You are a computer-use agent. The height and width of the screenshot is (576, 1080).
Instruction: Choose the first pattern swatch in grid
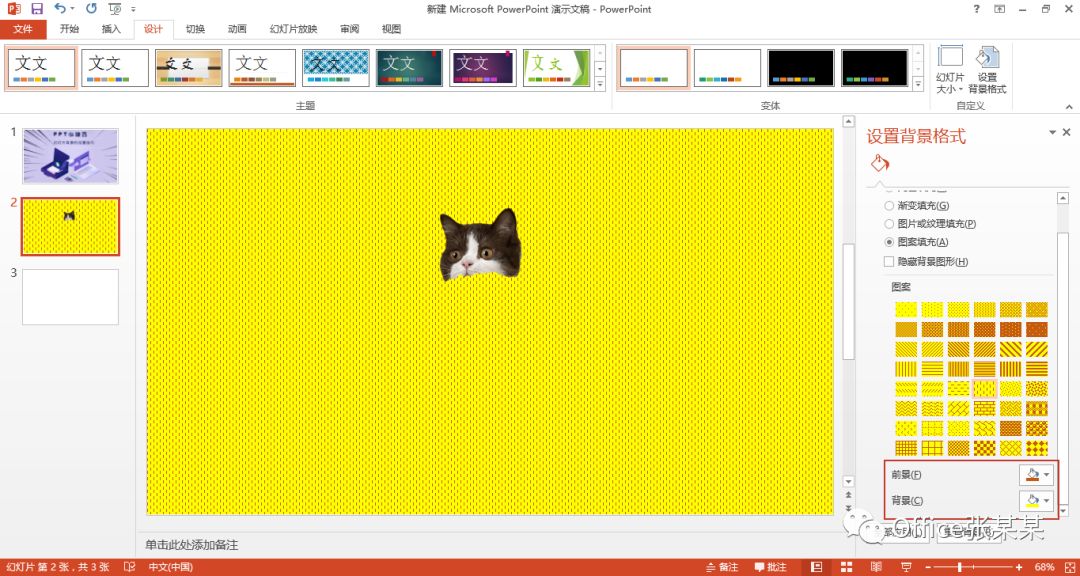[906, 309]
